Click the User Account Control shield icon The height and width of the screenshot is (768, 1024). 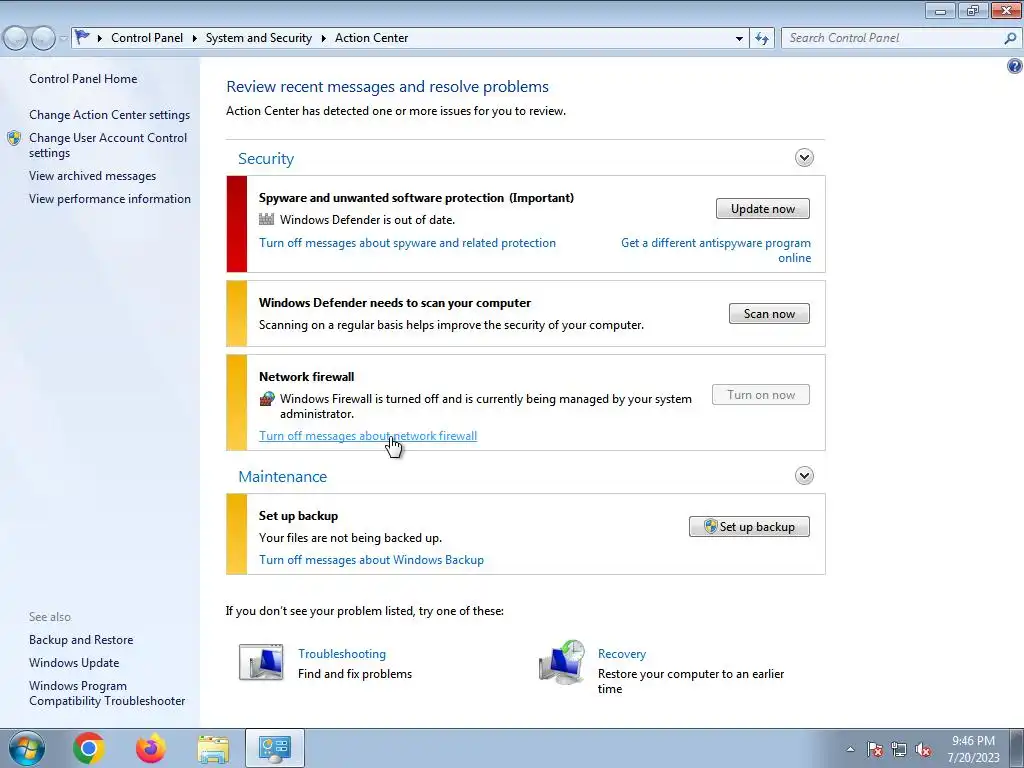pyautogui.click(x=14, y=138)
